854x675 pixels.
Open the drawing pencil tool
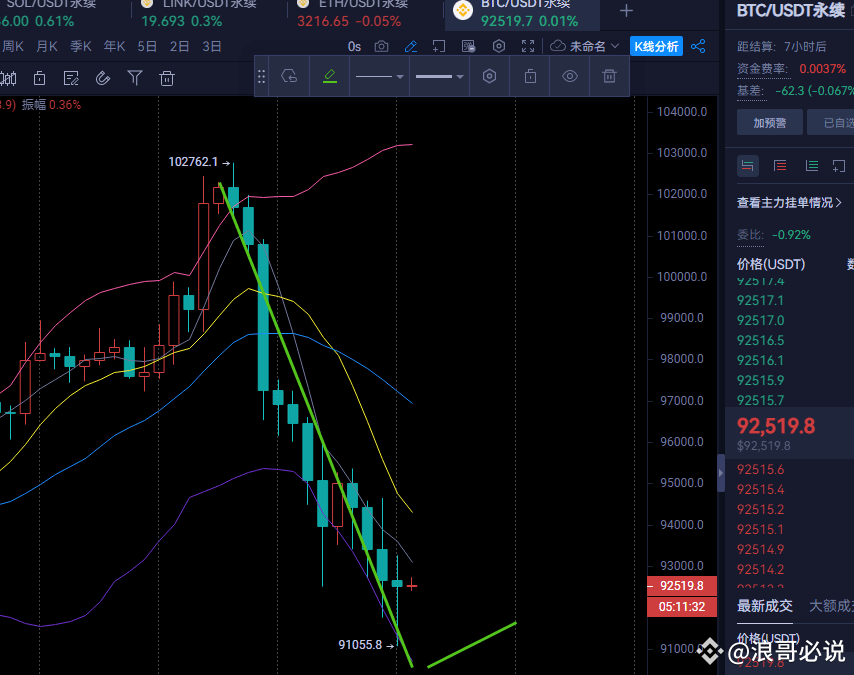coord(411,46)
